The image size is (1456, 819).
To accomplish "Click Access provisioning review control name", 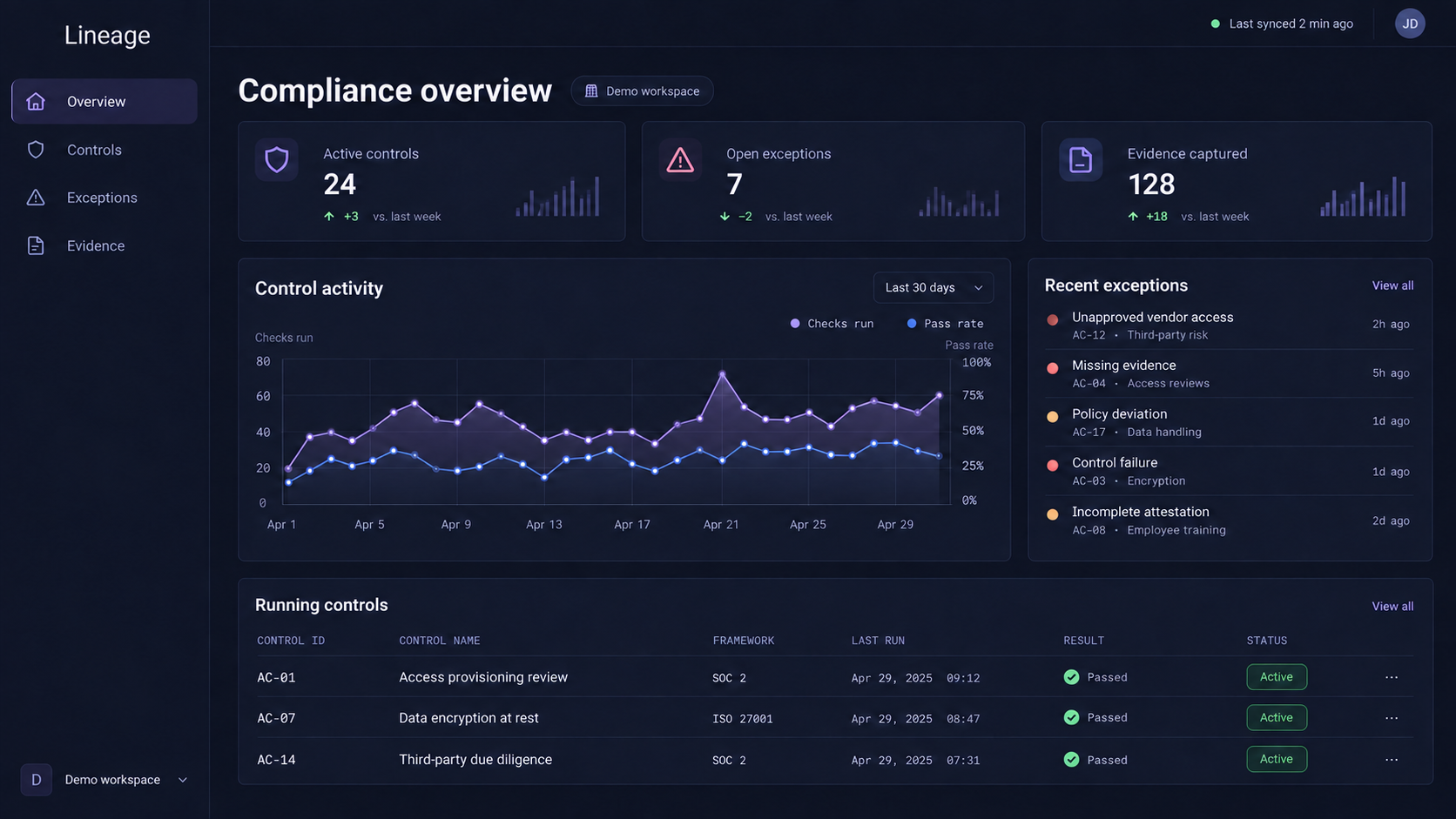I will click(483, 677).
